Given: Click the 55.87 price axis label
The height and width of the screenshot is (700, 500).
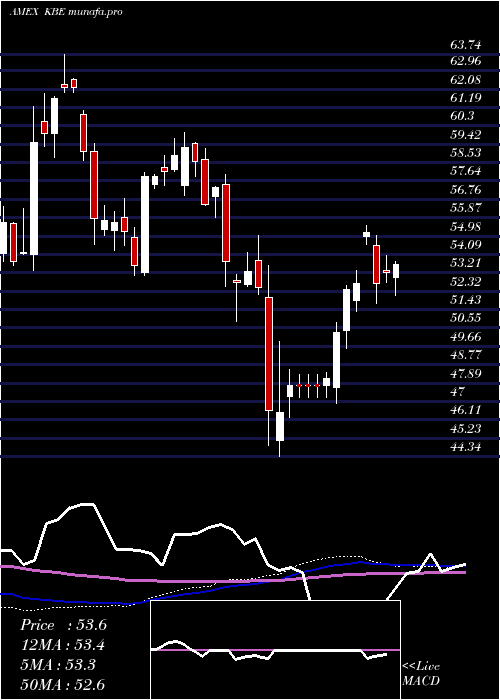Looking at the screenshot, I should [466, 208].
